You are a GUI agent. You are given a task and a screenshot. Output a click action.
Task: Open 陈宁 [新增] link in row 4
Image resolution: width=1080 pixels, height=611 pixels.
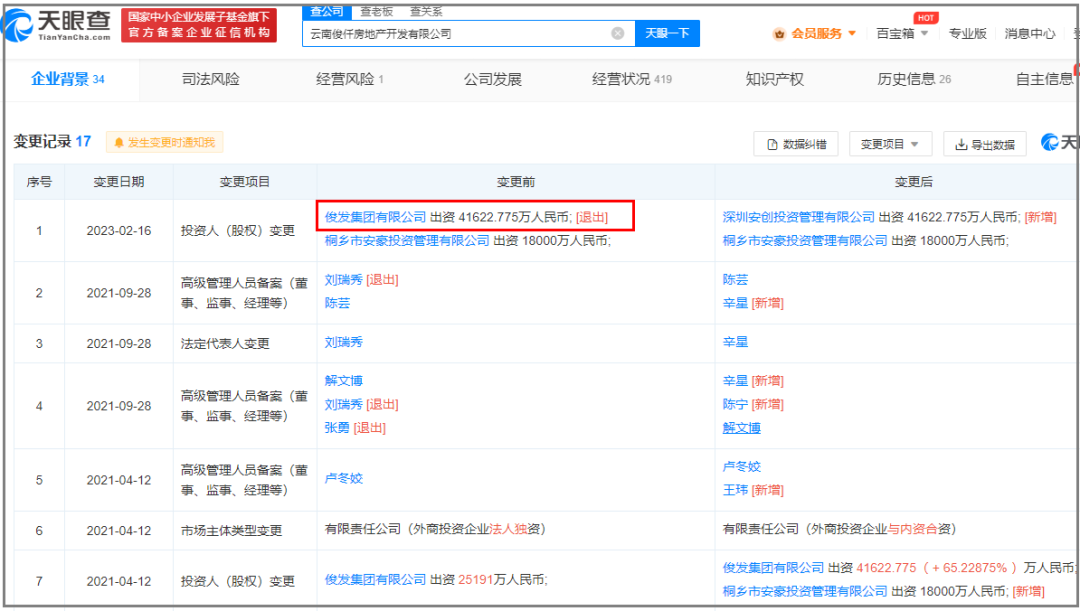(x=753, y=404)
